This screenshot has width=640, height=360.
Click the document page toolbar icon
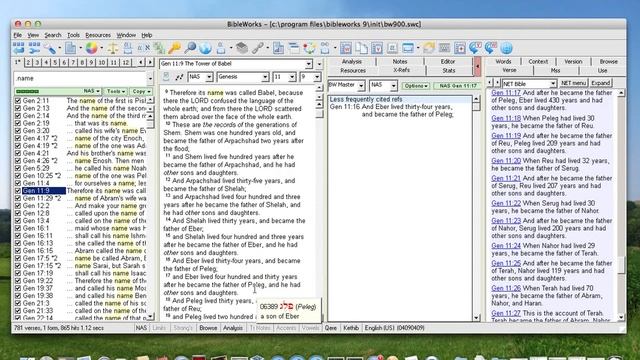coord(71,48)
